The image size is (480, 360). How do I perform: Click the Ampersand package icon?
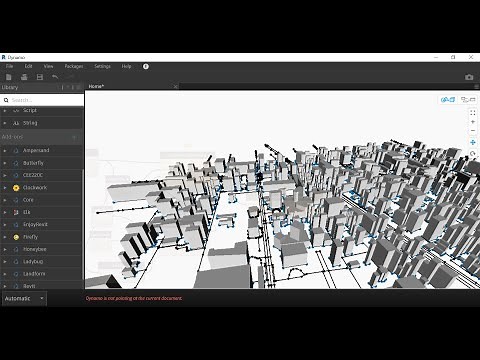pyautogui.click(x=16, y=151)
